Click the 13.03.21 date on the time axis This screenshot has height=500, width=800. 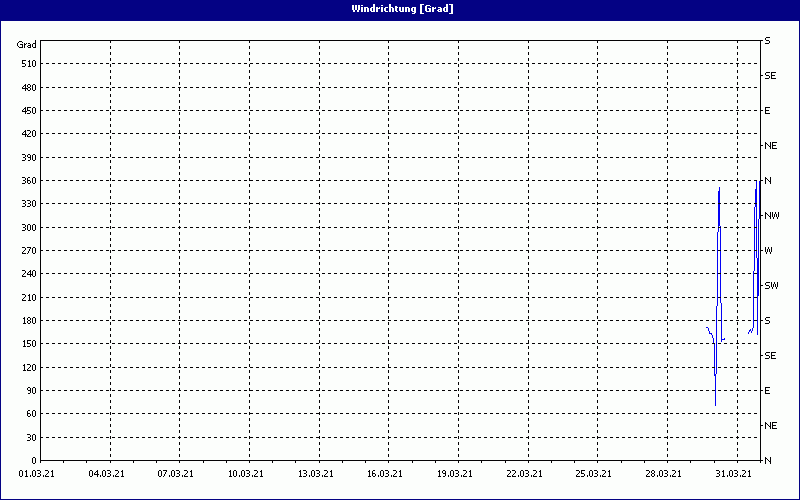pyautogui.click(x=314, y=474)
